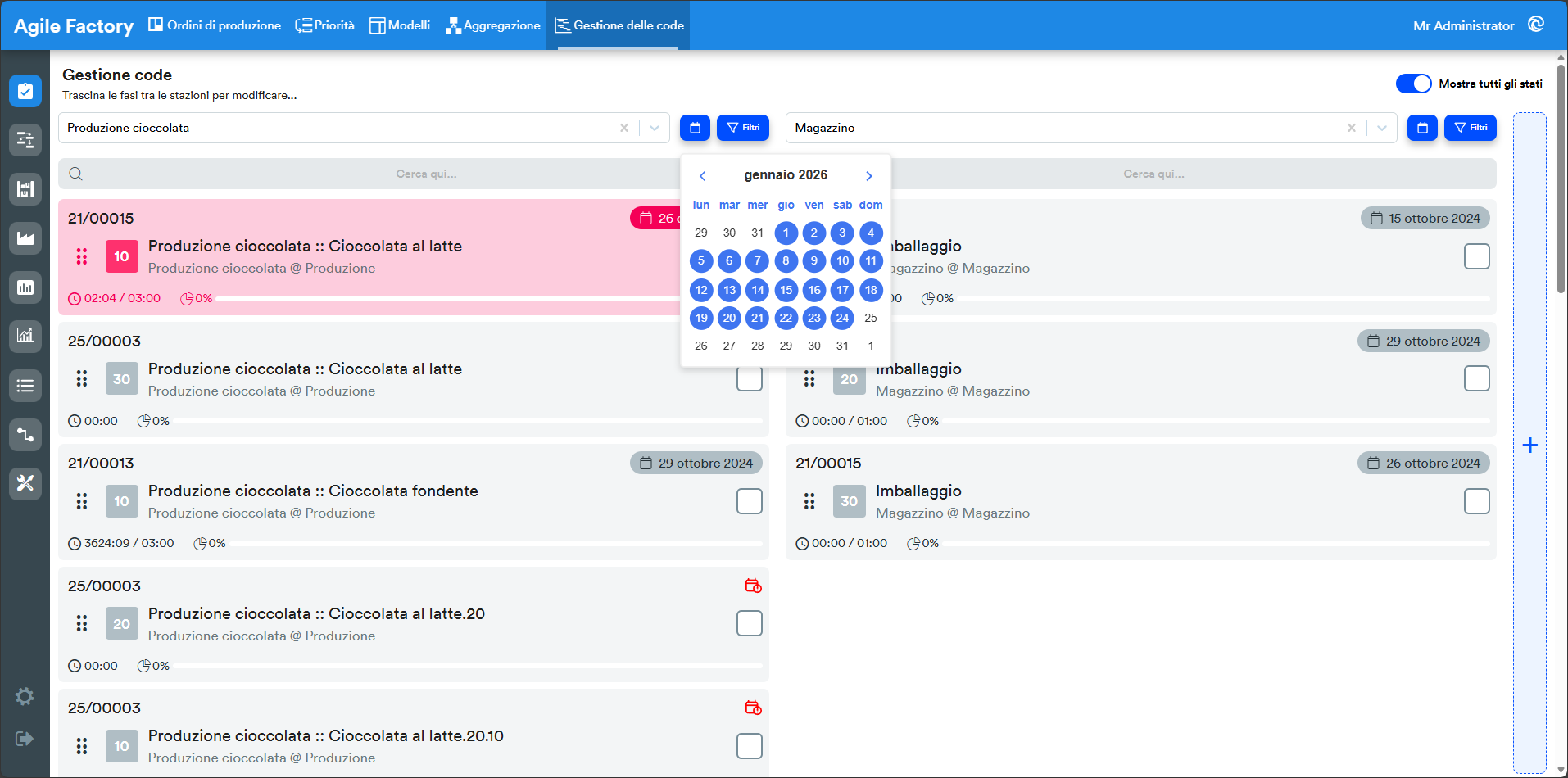Screen dimensions: 1568x778
Task: Tick checkbox on 21/00015 Imballaggio step 30 card
Action: coord(1477,501)
